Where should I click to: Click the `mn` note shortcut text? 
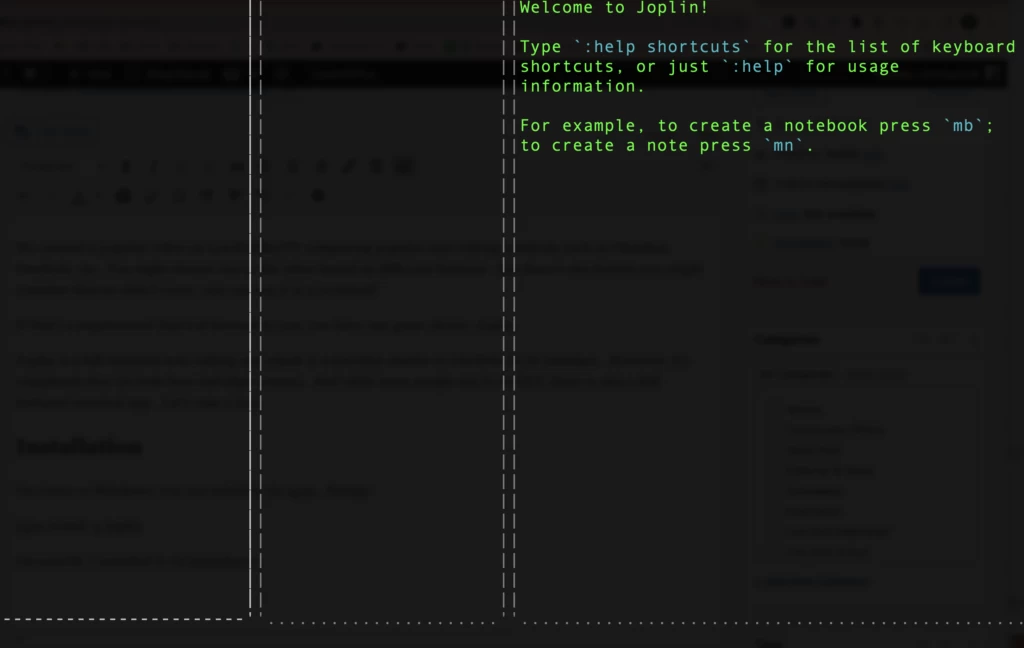(783, 146)
